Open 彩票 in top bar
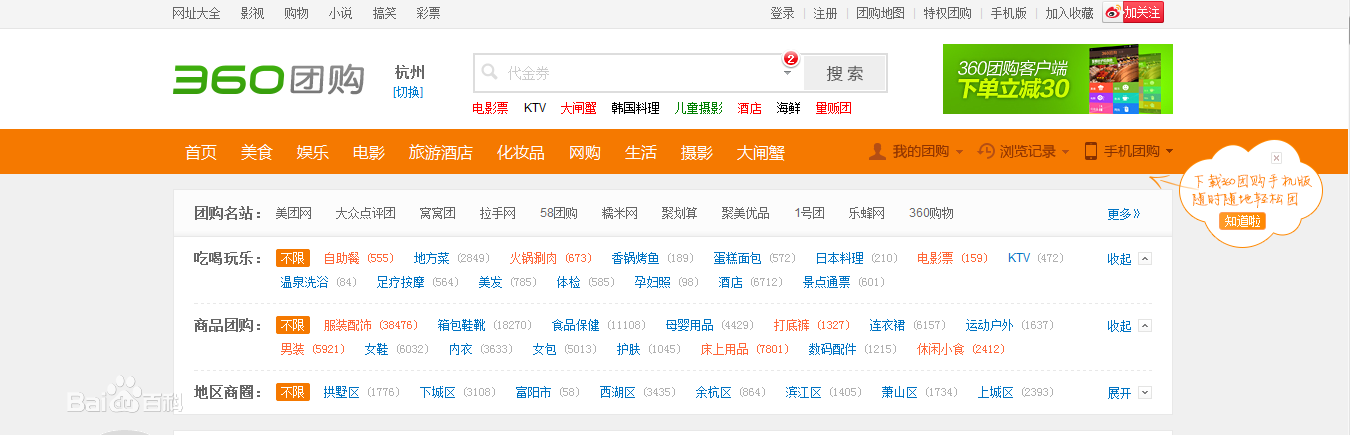This screenshot has width=1350, height=435. tap(428, 13)
